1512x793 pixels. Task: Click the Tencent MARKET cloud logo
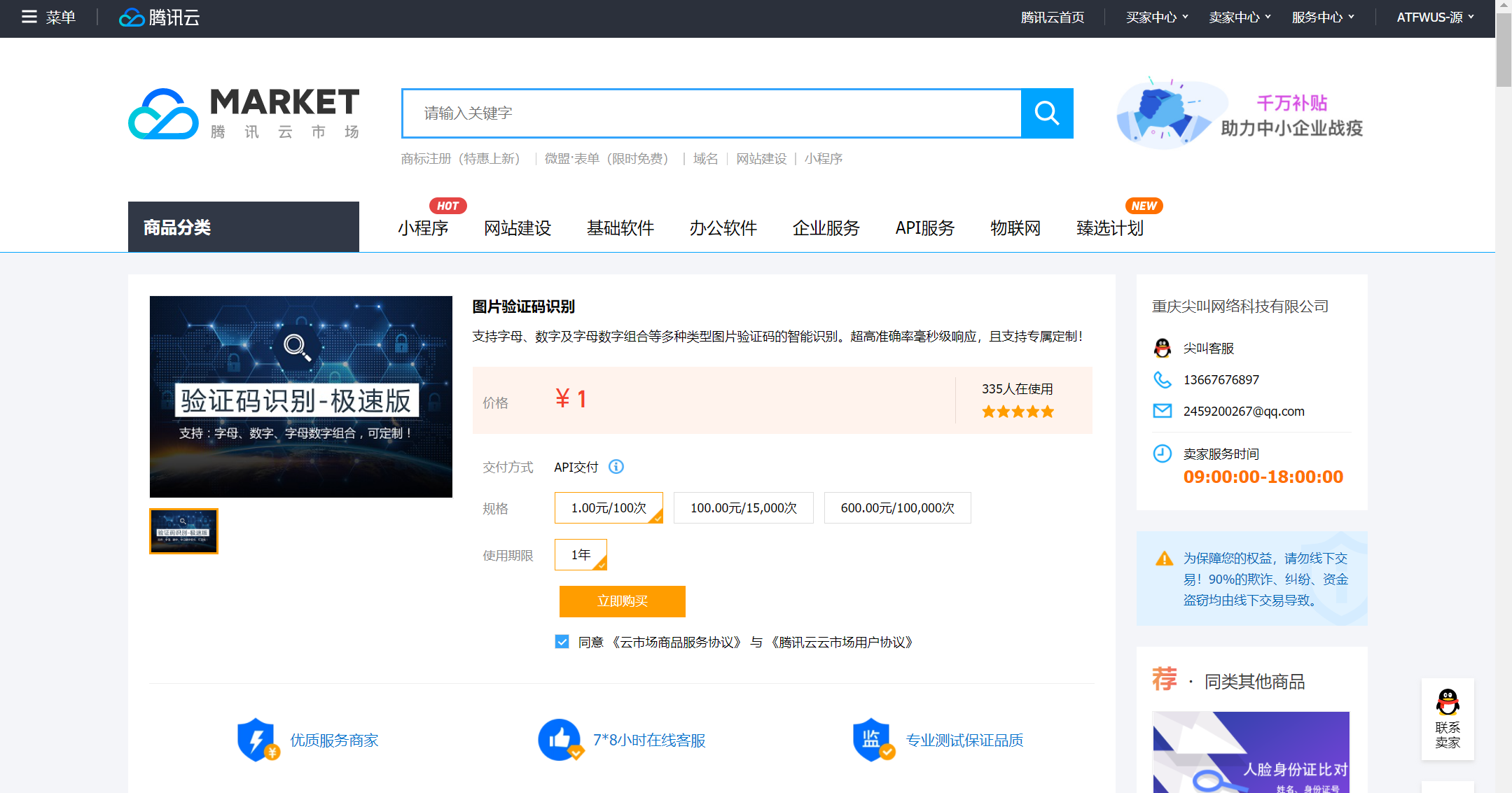point(164,114)
